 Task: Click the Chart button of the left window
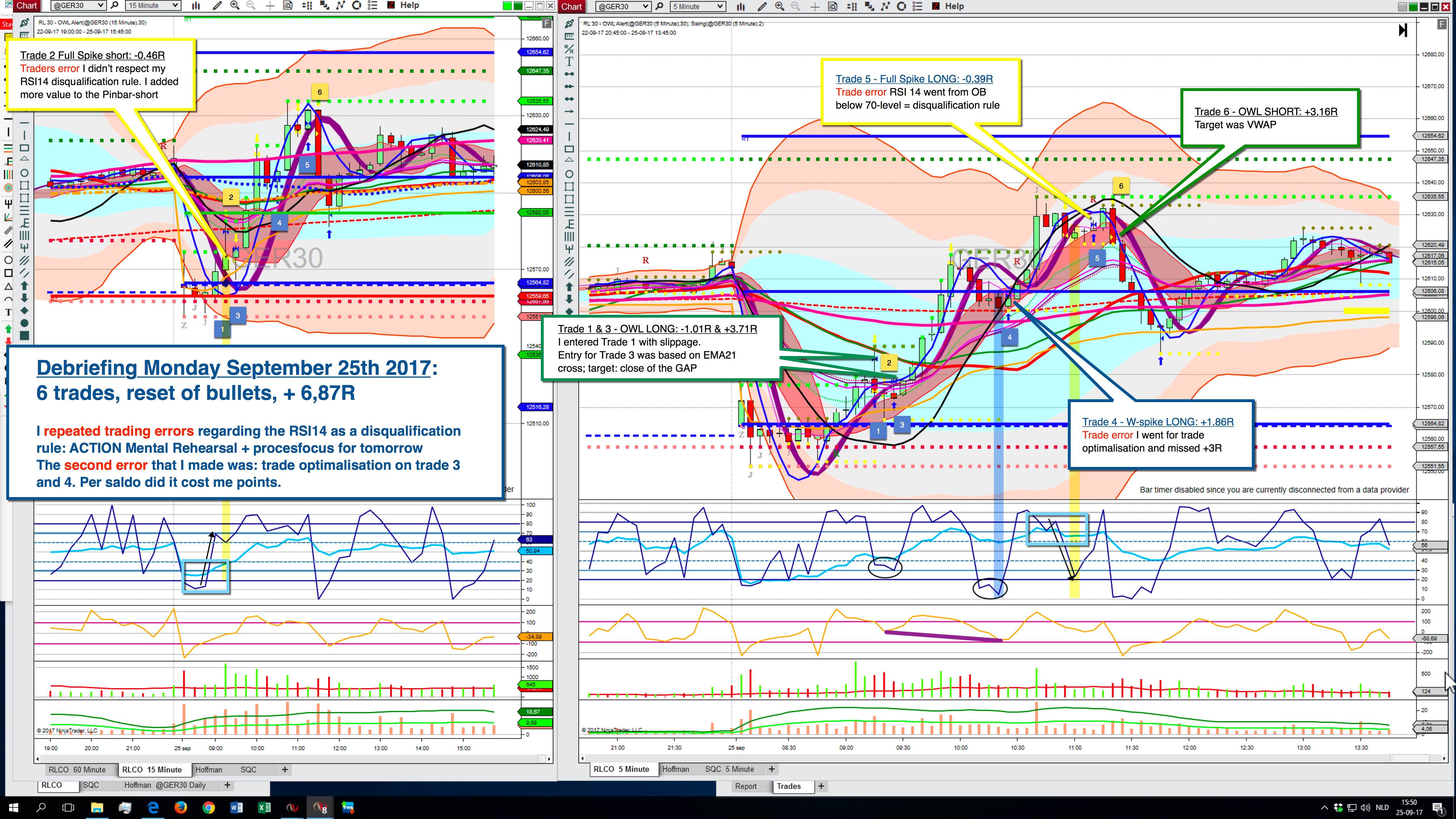26,6
